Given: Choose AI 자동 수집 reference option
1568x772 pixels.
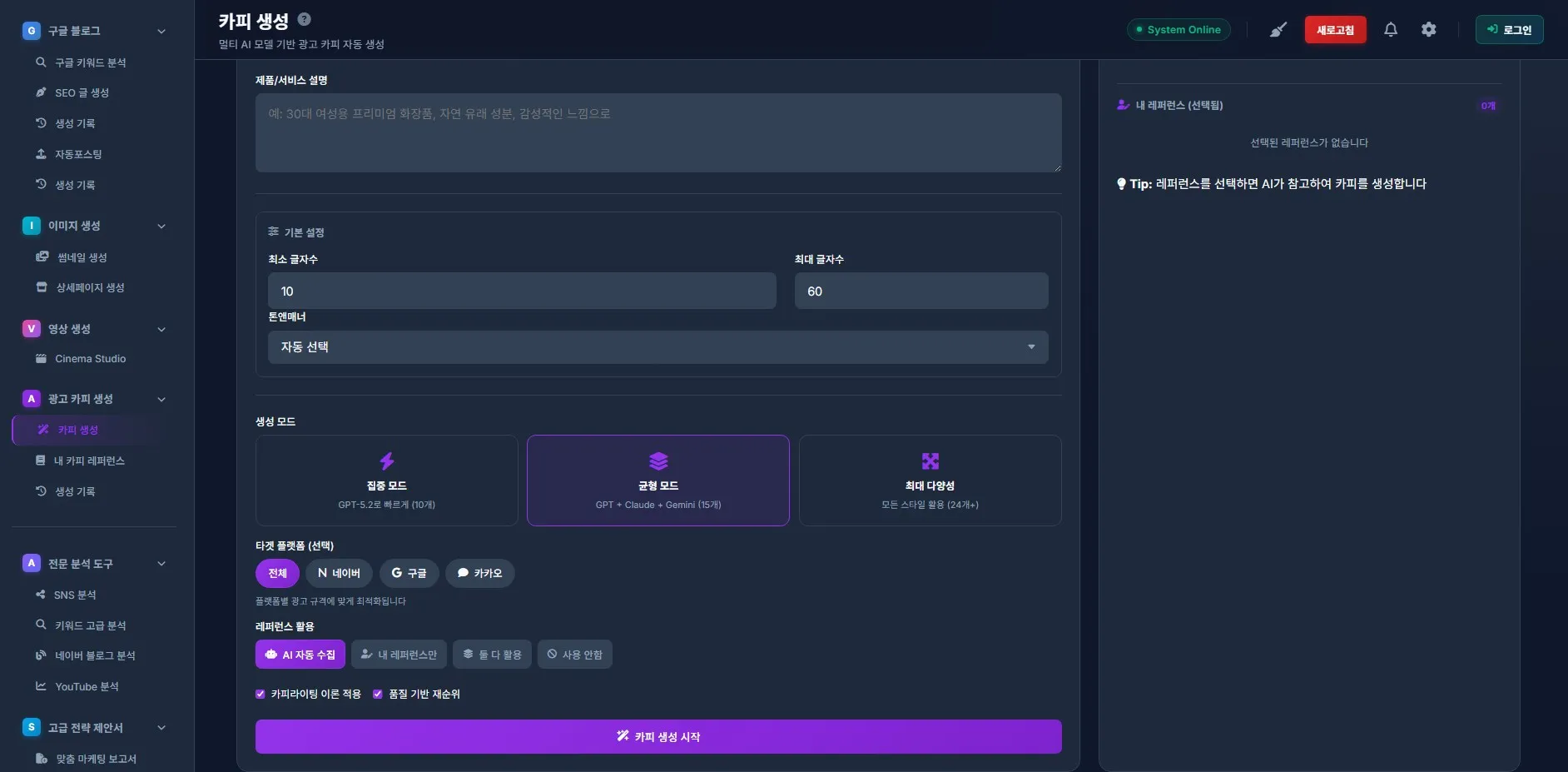Looking at the screenshot, I should tap(300, 655).
